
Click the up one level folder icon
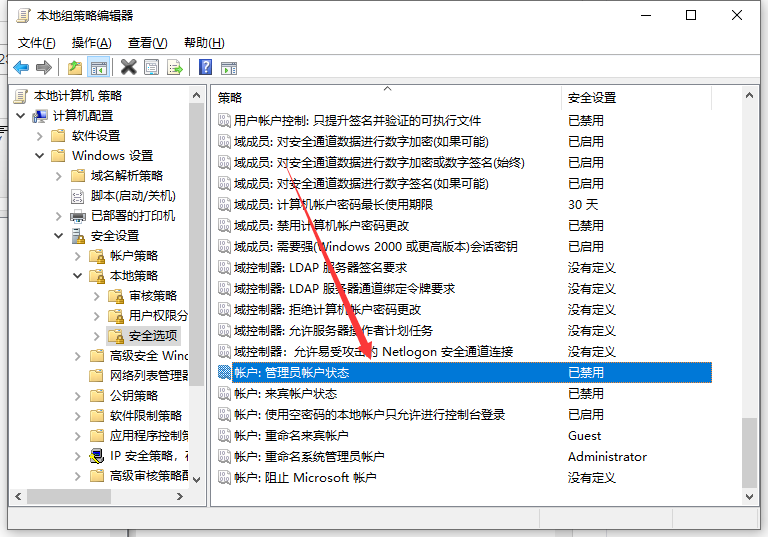(x=75, y=67)
